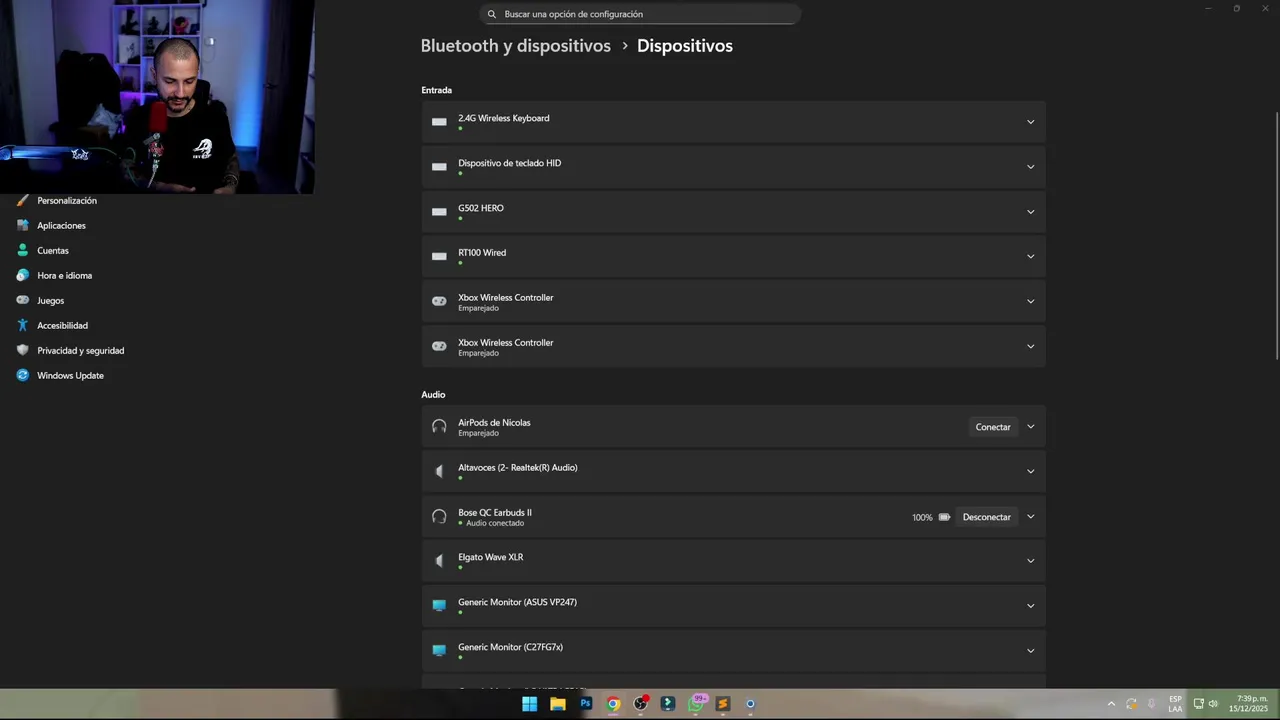Viewport: 1280px width, 720px height.
Task: Click the Hora e idioma globe icon
Action: (x=23, y=275)
